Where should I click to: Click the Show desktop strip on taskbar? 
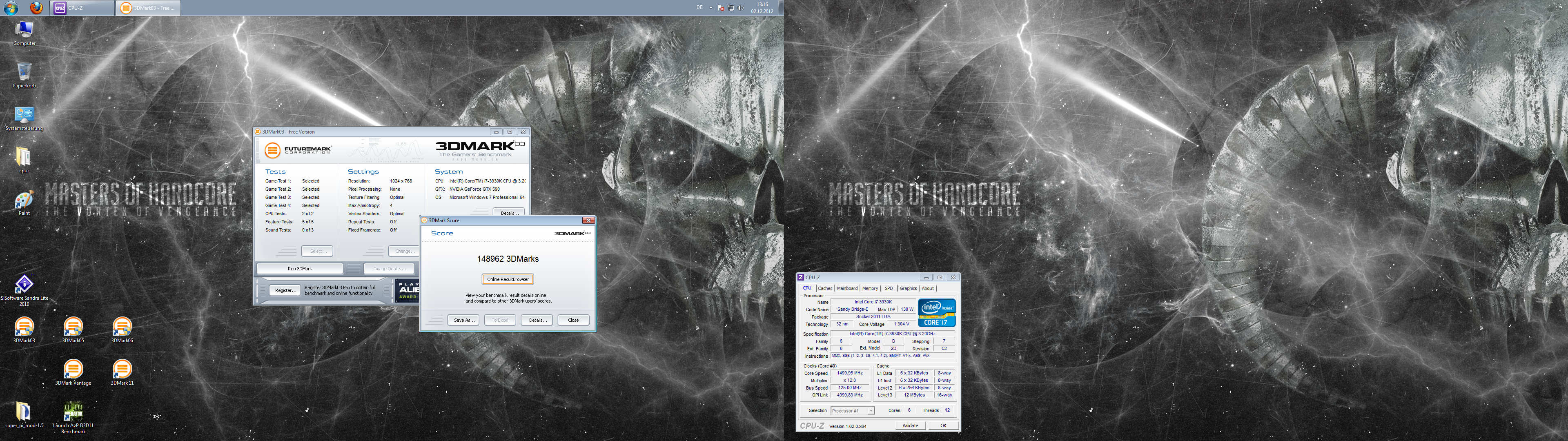781,8
